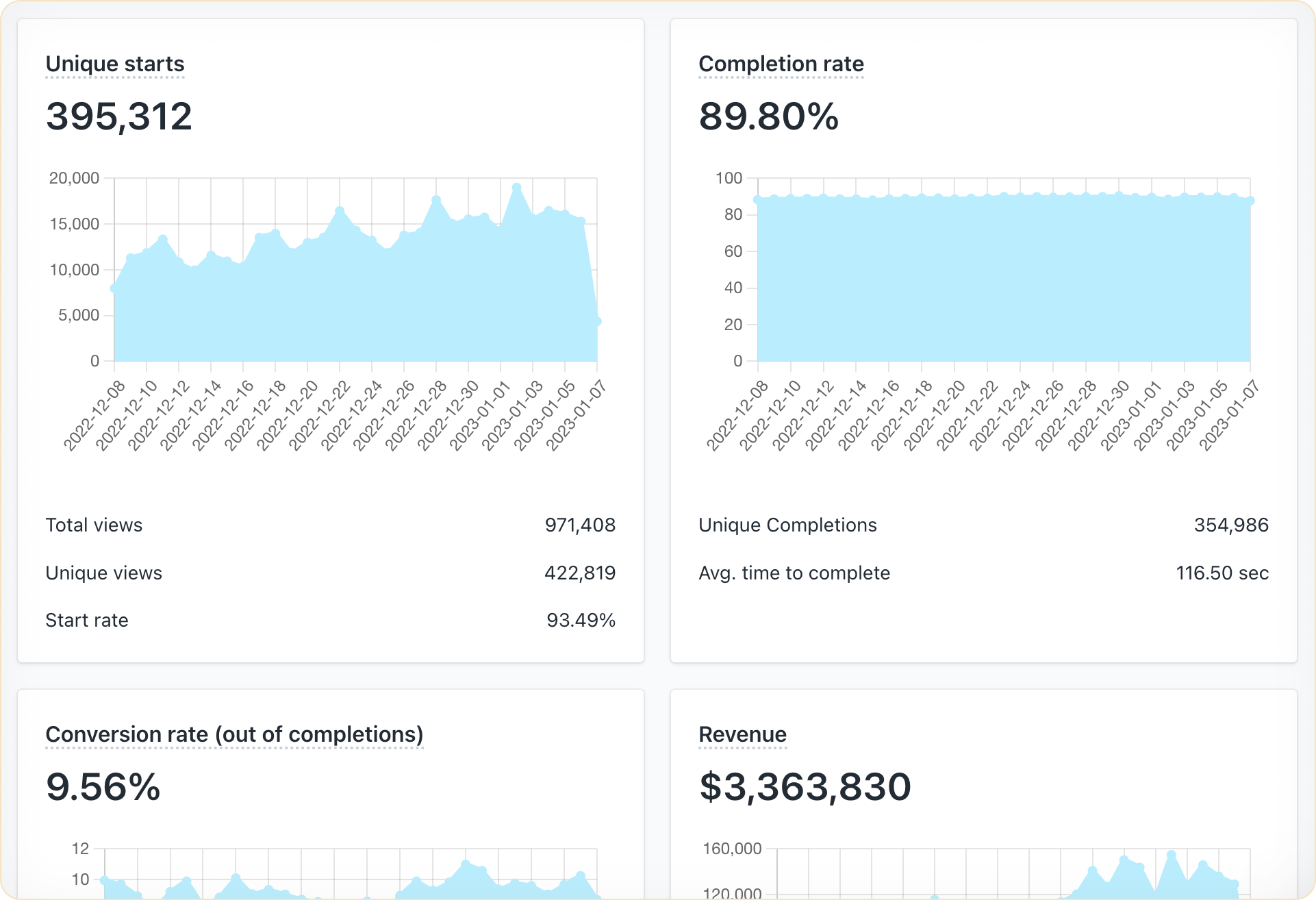The height and width of the screenshot is (900, 1316).
Task: Click the last data point in Completion rate chart
Action: coord(1250,201)
